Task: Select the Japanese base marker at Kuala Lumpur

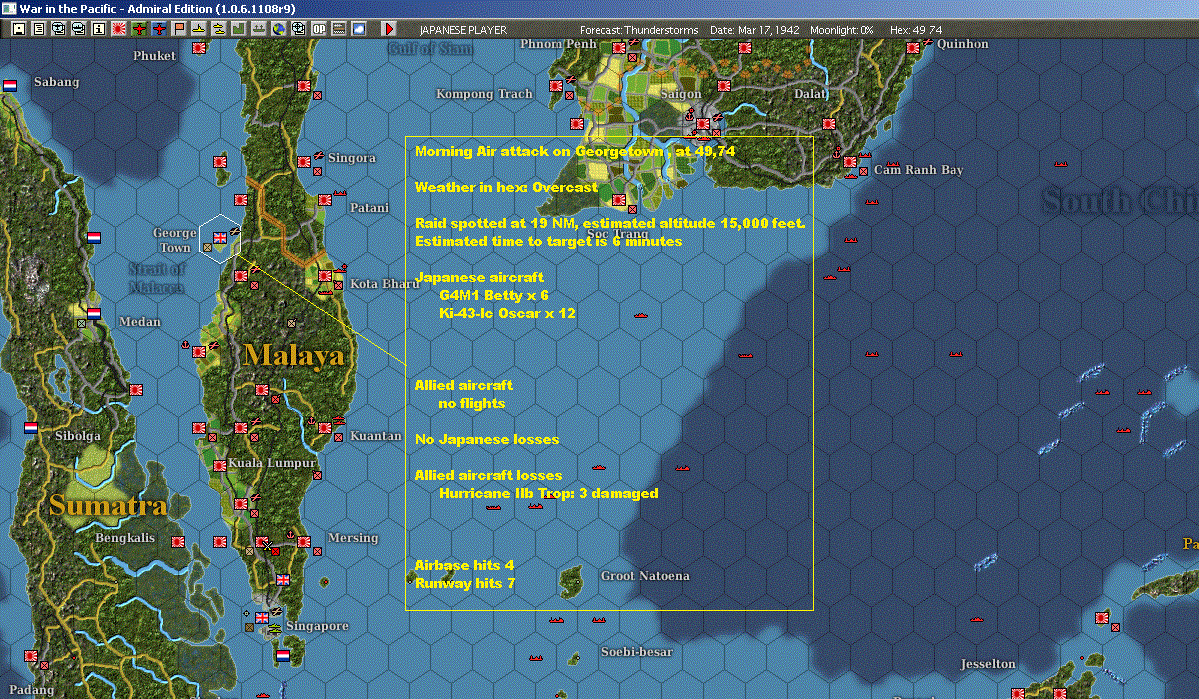Action: click(x=219, y=465)
